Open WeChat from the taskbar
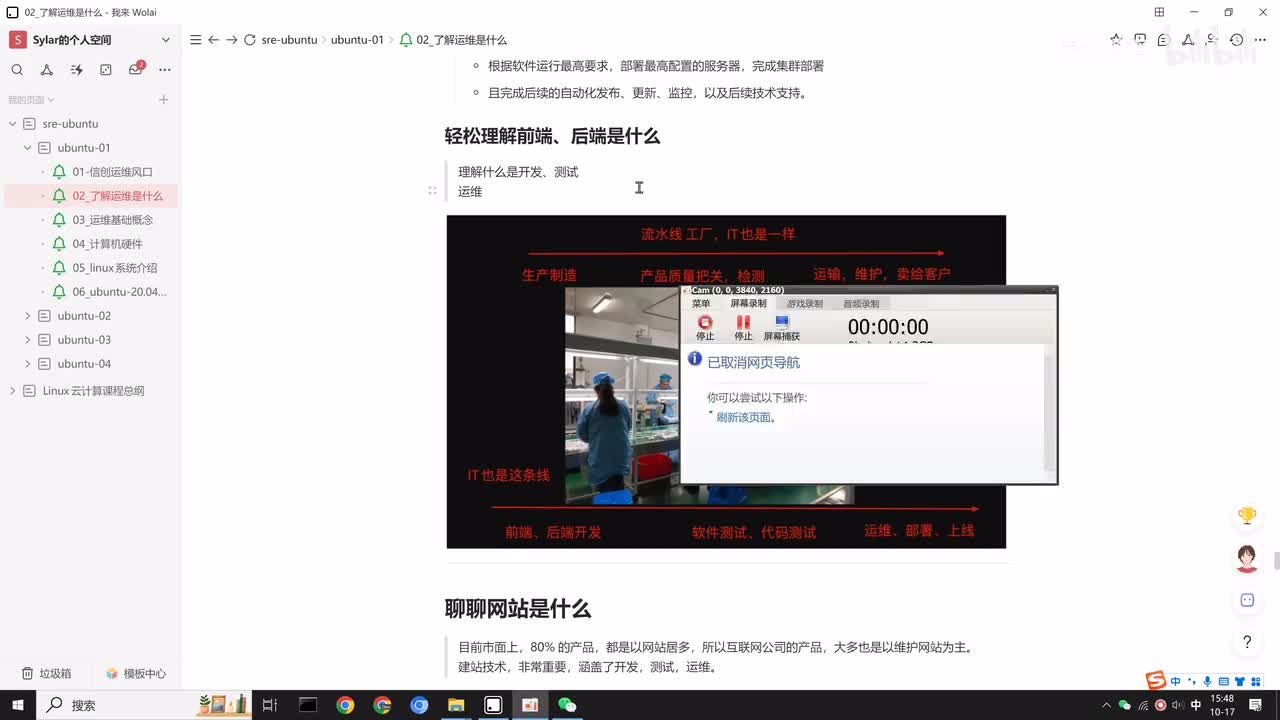This screenshot has width=1280, height=720. [x=568, y=705]
